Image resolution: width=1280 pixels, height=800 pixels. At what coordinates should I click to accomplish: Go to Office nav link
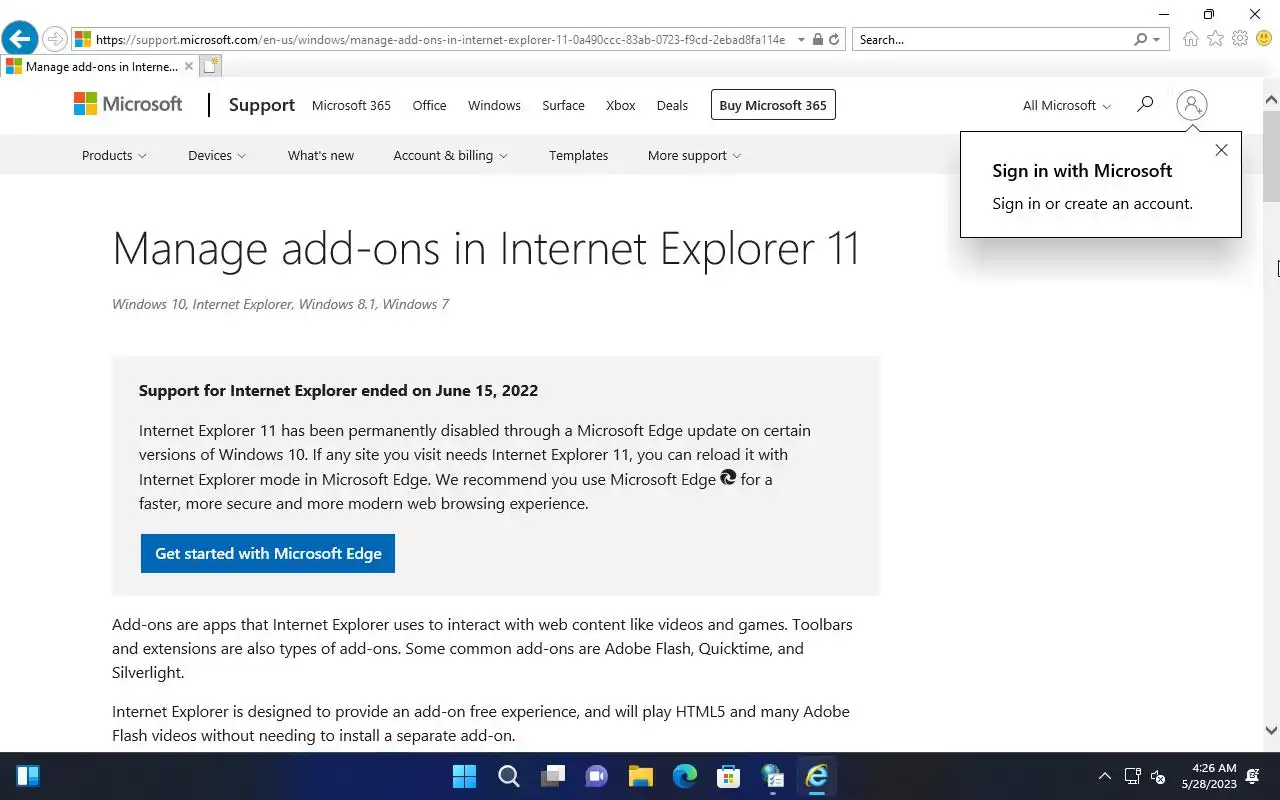pyautogui.click(x=429, y=105)
